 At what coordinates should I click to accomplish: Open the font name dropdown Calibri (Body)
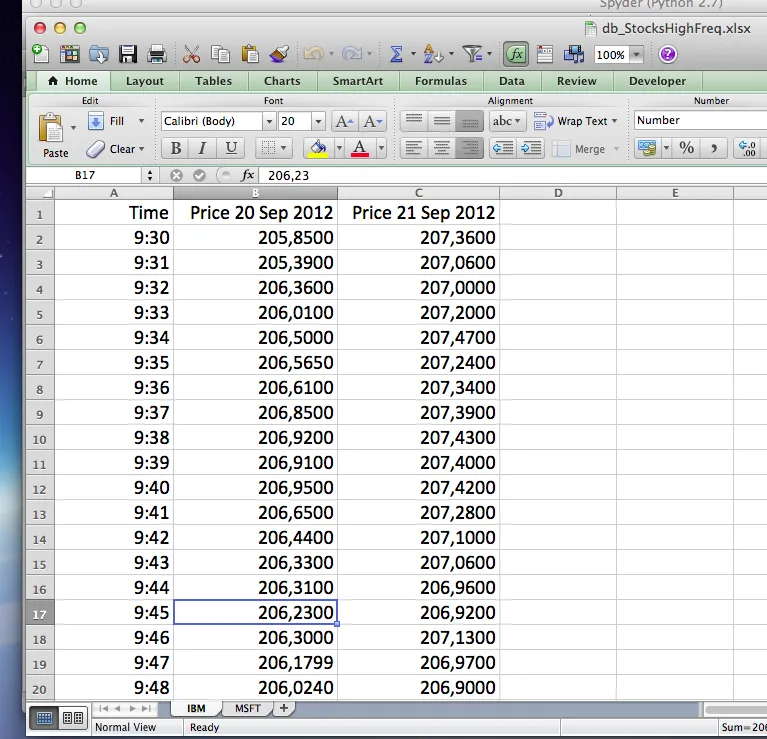[269, 121]
